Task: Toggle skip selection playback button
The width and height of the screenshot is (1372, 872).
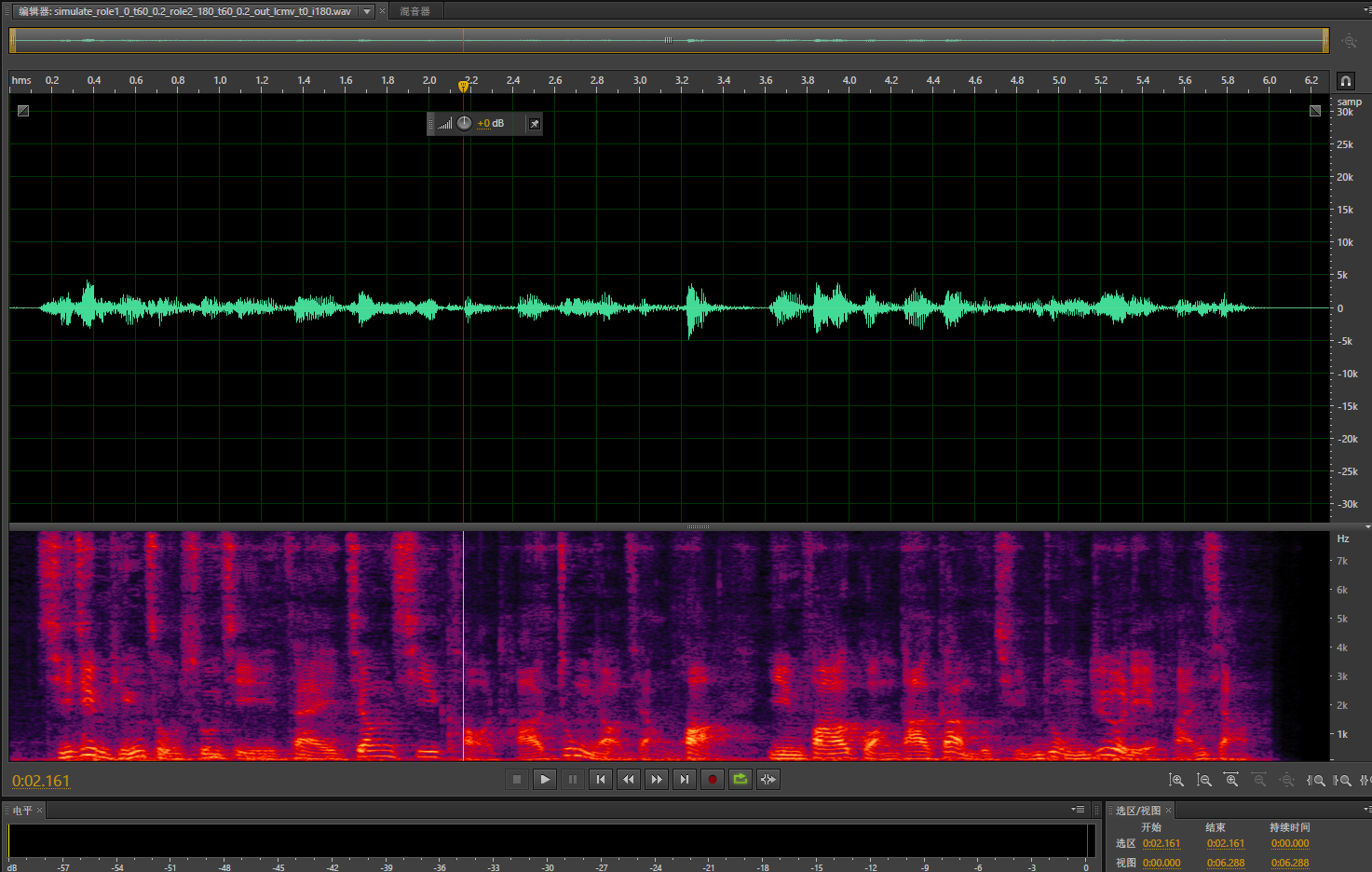Action: [768, 780]
